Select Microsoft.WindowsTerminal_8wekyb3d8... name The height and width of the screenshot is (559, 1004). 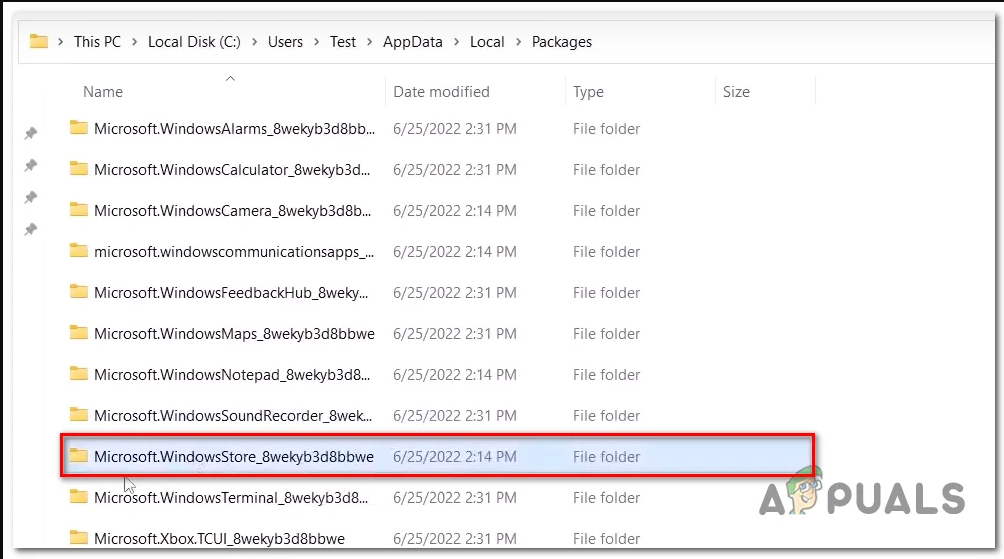coord(231,498)
